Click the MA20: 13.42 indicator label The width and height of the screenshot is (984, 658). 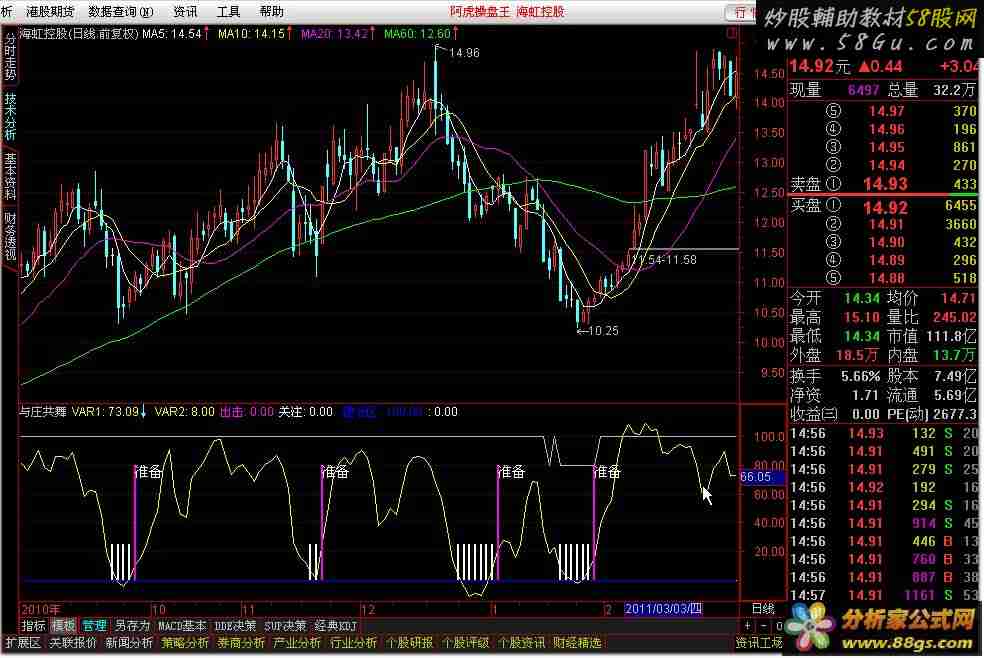pyautogui.click(x=334, y=34)
